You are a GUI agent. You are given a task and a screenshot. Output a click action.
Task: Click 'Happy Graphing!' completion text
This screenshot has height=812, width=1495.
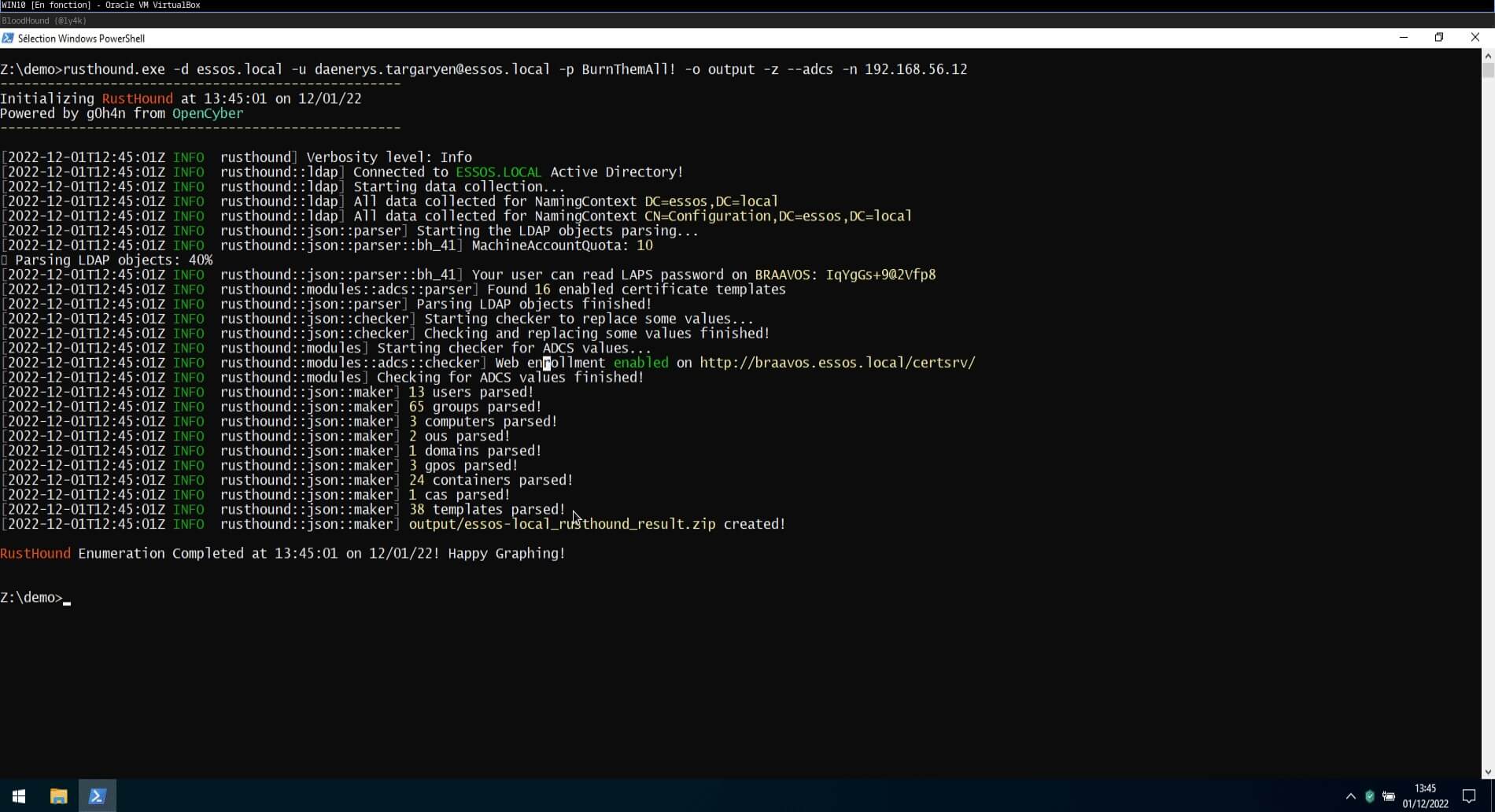507,554
